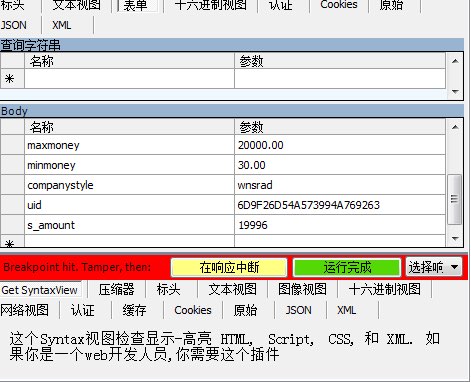The width and height of the screenshot is (471, 382).
Task: Select row header of uid row
Action: point(12,205)
